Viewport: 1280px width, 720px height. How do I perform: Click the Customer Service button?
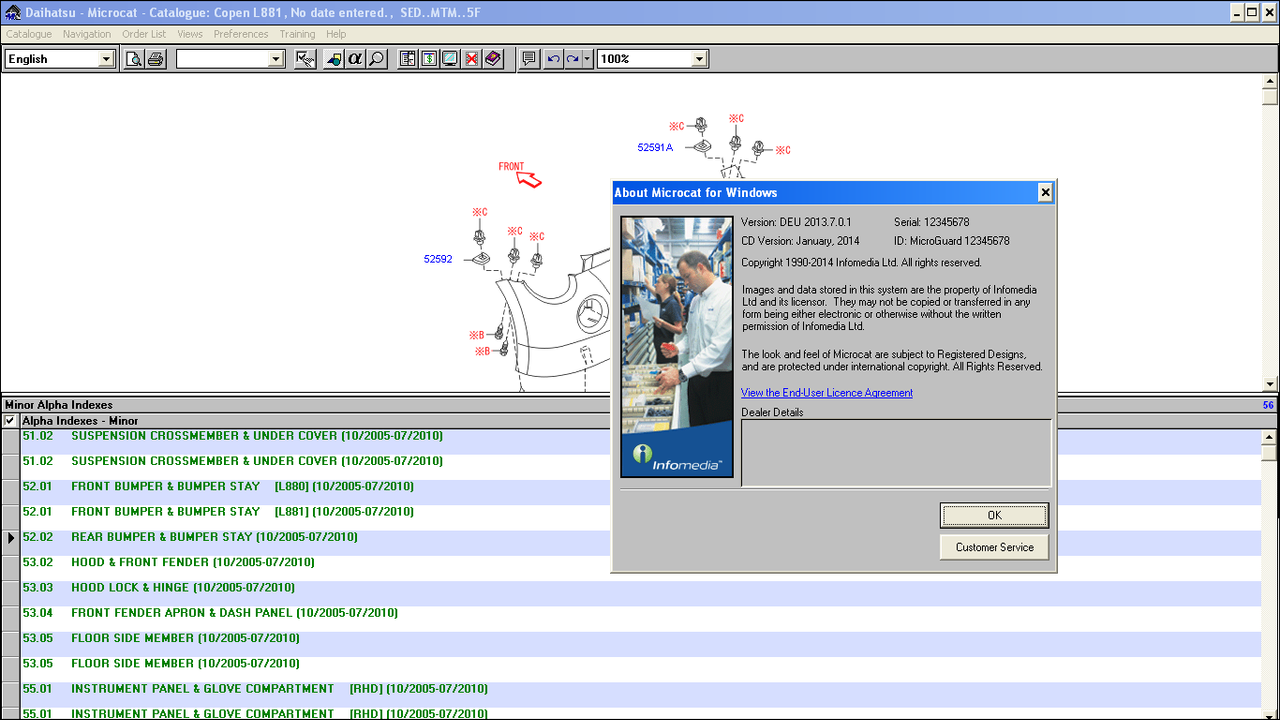(x=994, y=547)
